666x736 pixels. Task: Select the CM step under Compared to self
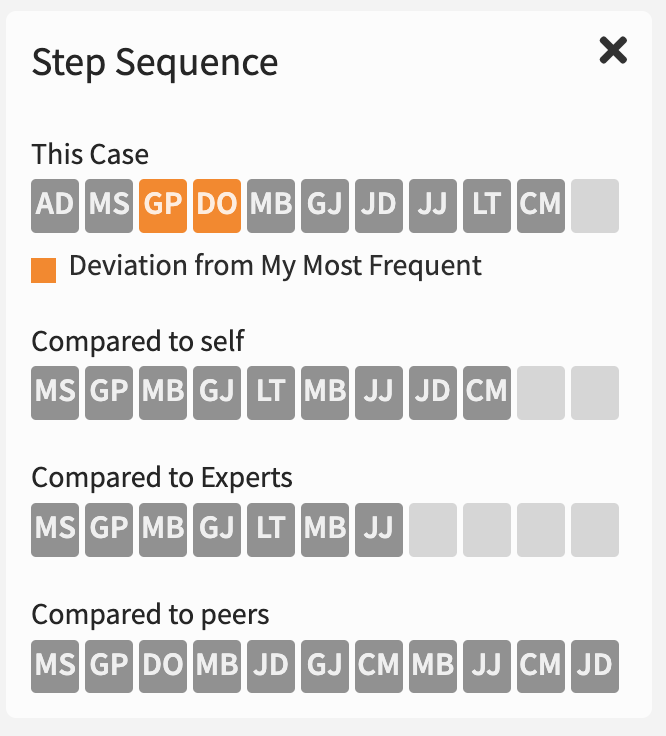(487, 392)
